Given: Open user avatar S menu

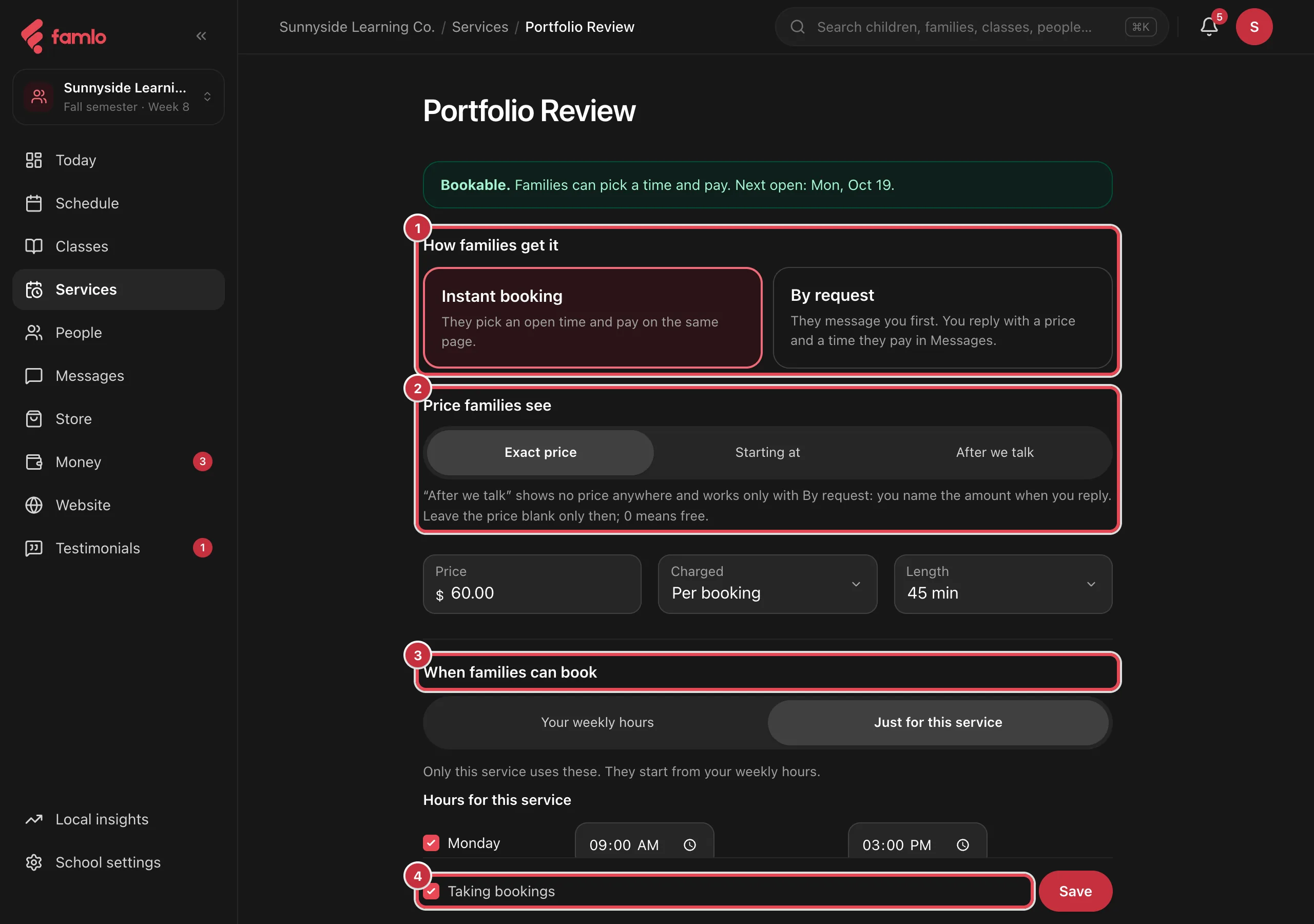Looking at the screenshot, I should click(1254, 26).
